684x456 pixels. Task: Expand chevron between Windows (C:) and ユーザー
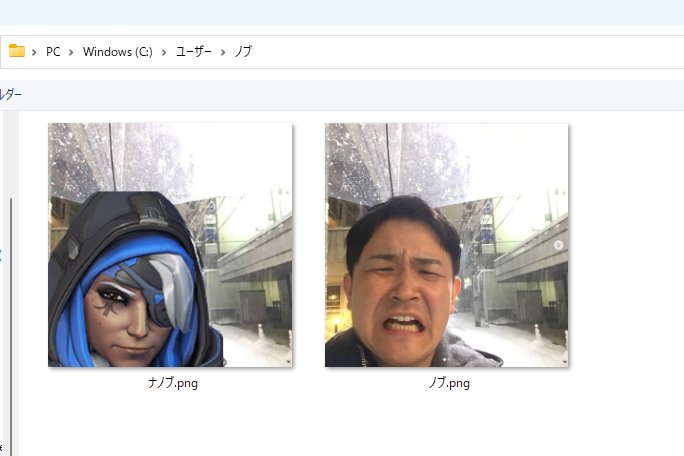(x=164, y=52)
